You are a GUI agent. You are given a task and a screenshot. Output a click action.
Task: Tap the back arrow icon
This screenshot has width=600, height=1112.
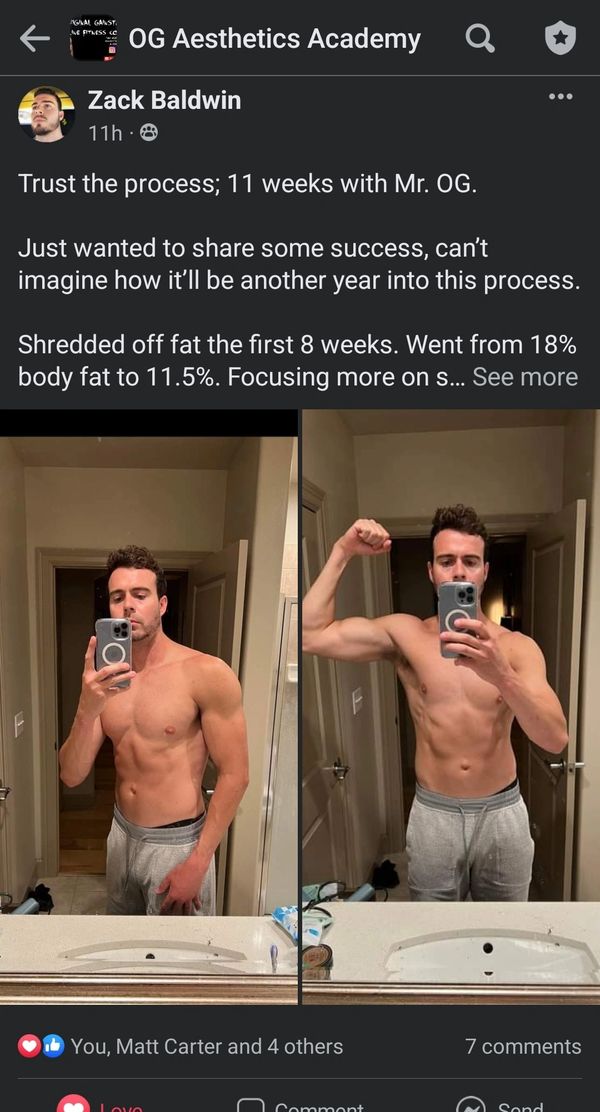(x=34, y=39)
